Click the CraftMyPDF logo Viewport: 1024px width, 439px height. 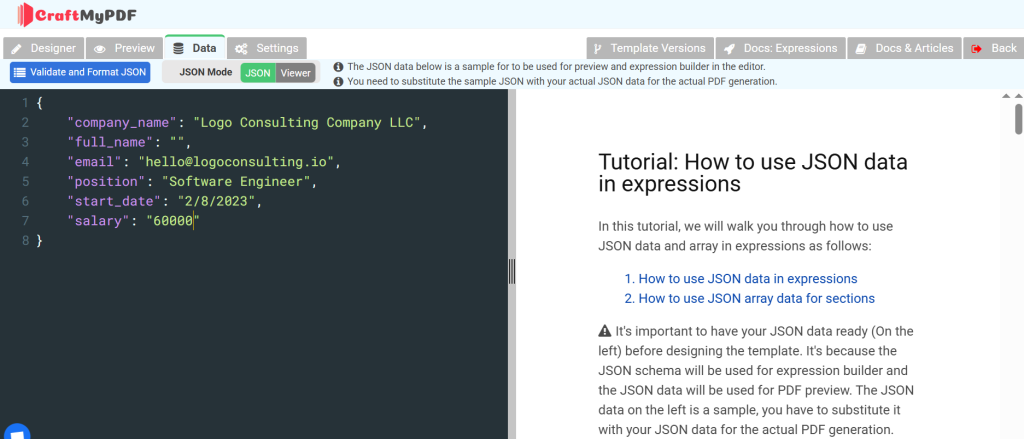[x=77, y=14]
